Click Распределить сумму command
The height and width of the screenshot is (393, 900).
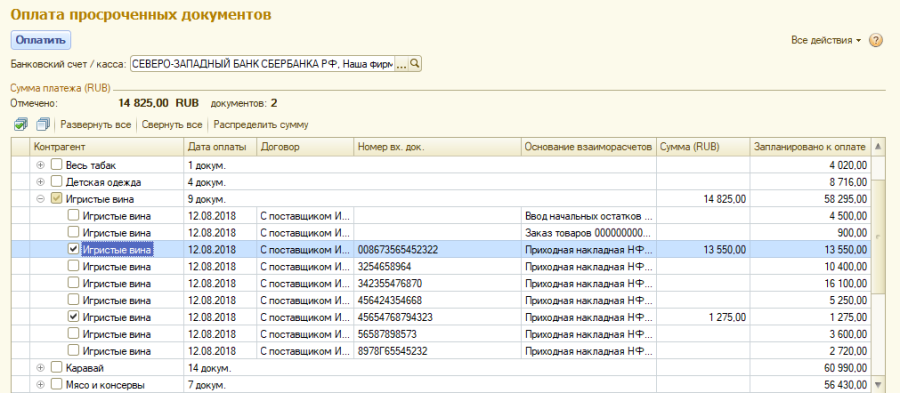click(x=261, y=124)
